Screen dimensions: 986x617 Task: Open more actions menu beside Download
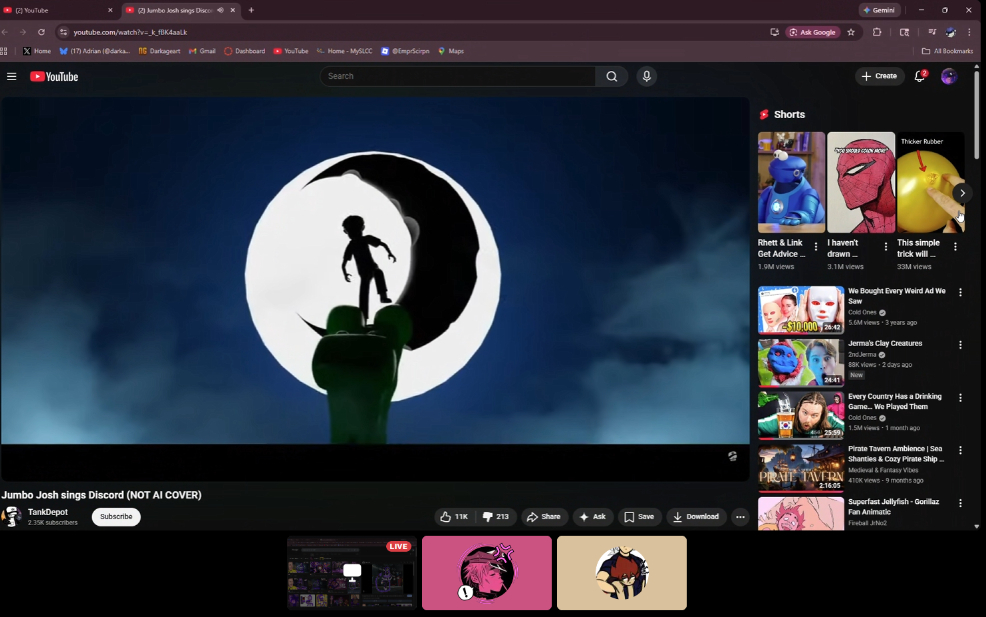[740, 517]
